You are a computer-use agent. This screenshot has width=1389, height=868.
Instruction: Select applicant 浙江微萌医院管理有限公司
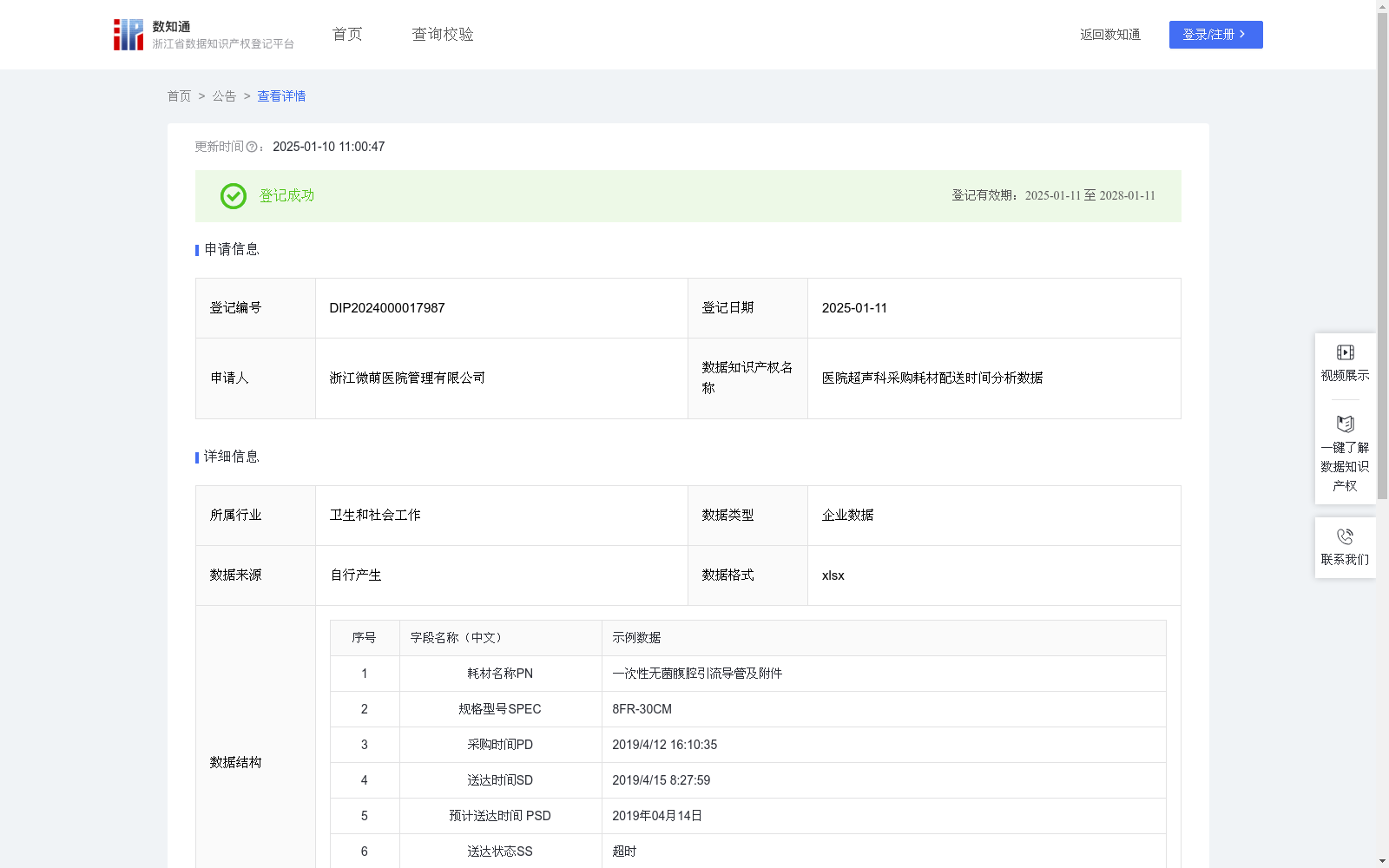click(x=407, y=378)
